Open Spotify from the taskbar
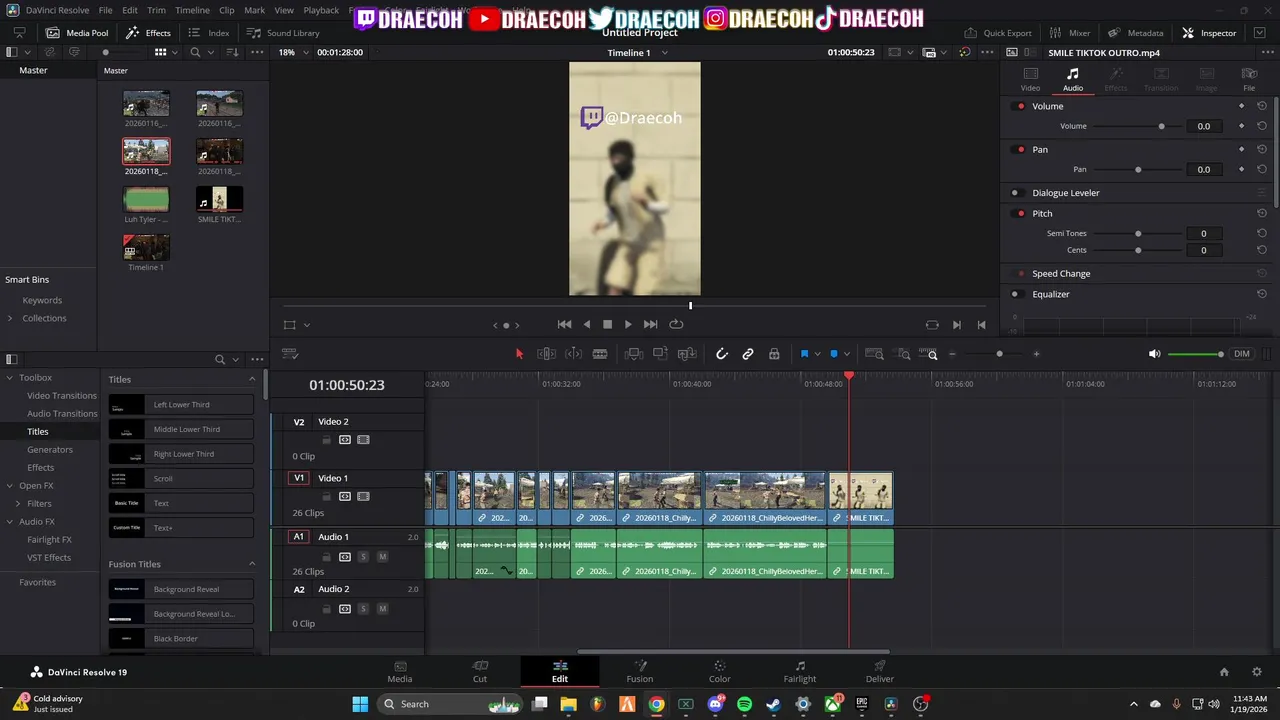 [744, 704]
